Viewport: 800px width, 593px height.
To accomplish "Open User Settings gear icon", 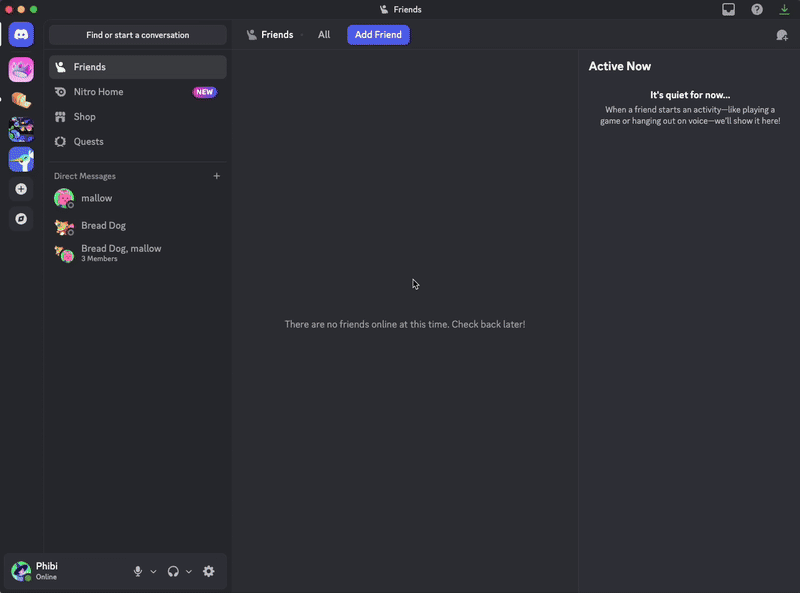I will pyautogui.click(x=208, y=571).
